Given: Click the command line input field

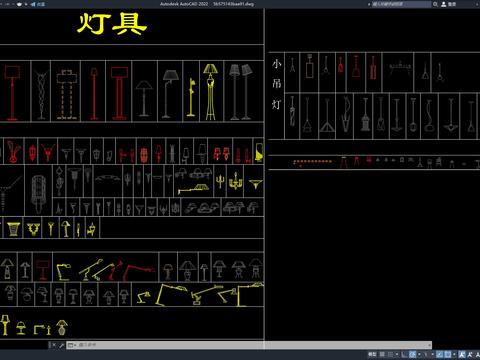Looking at the screenshot, I should click(x=253, y=345).
